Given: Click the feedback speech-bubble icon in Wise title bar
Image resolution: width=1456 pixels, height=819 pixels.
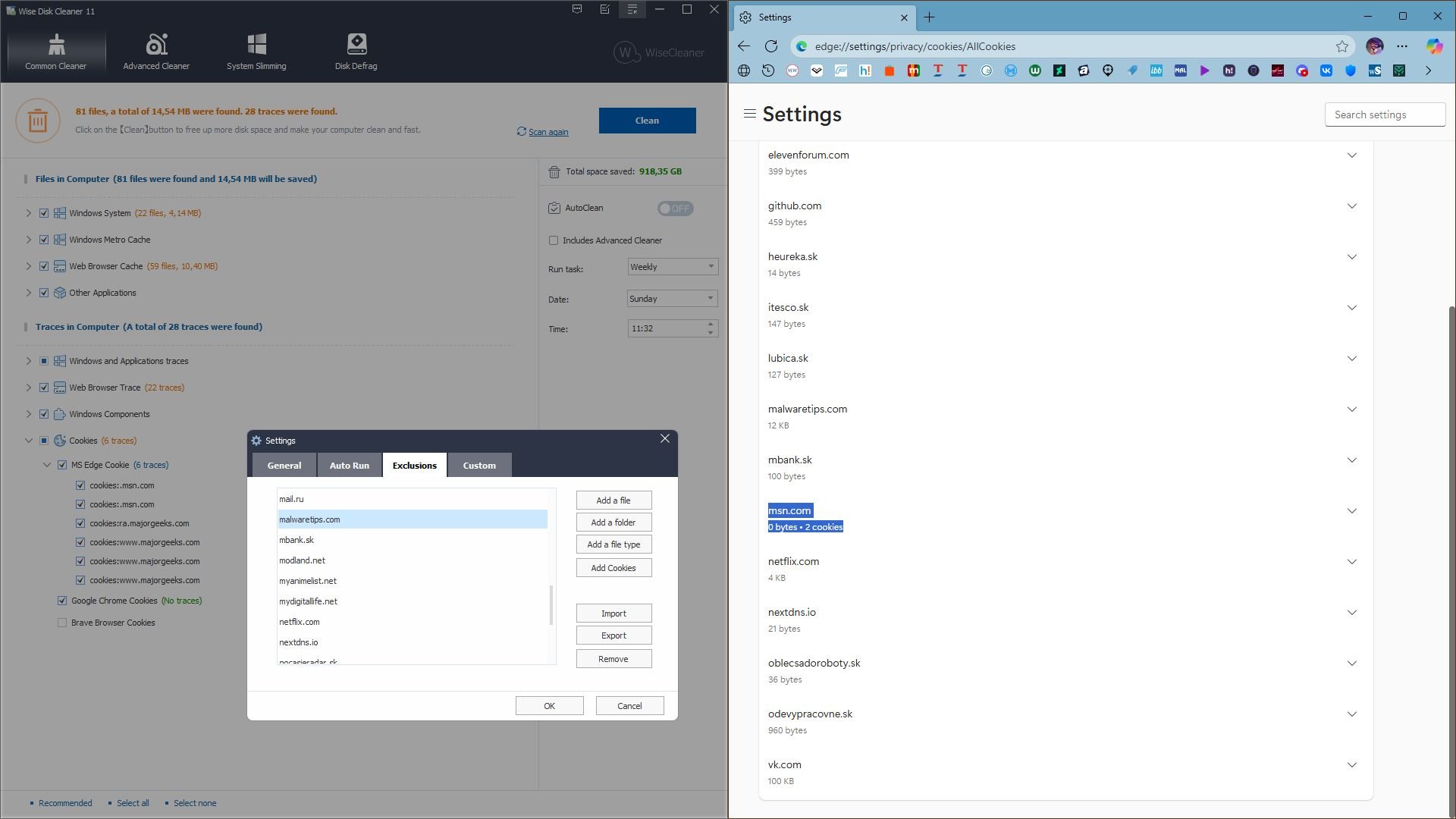Looking at the screenshot, I should (577, 10).
